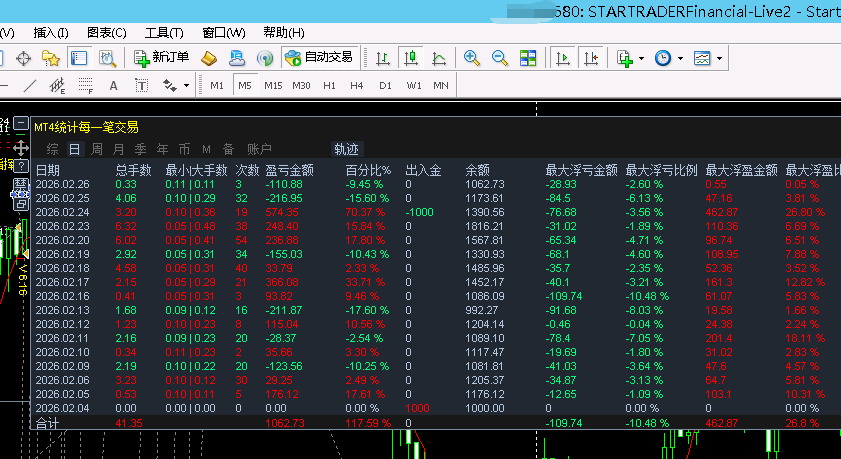
Task: Select the 月 monthly tab
Action: [119, 149]
